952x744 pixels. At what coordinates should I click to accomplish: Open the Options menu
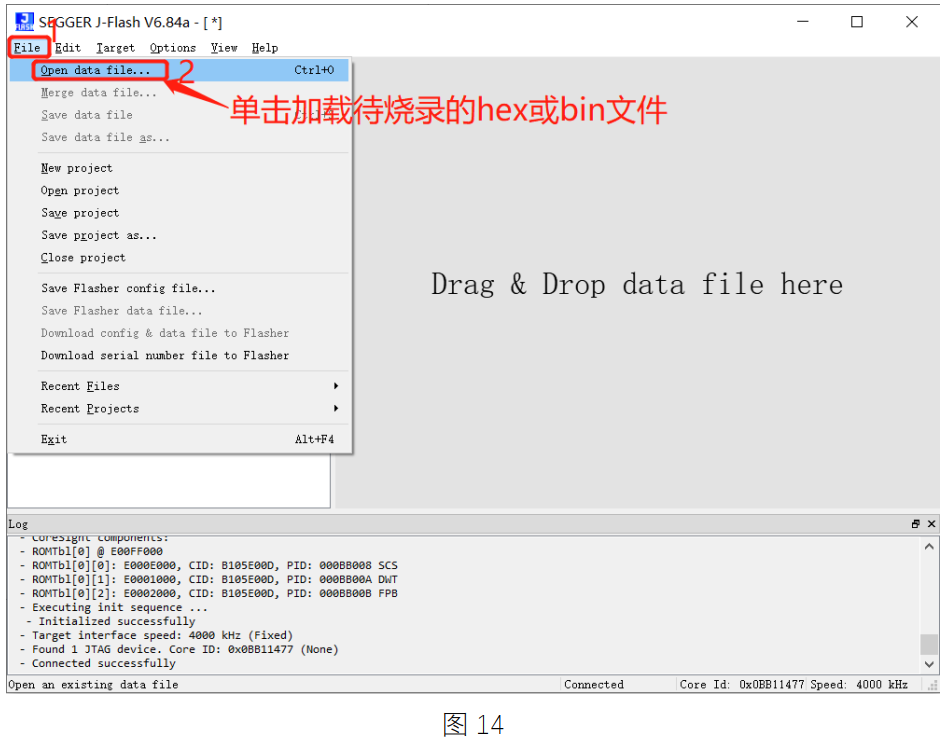point(173,47)
